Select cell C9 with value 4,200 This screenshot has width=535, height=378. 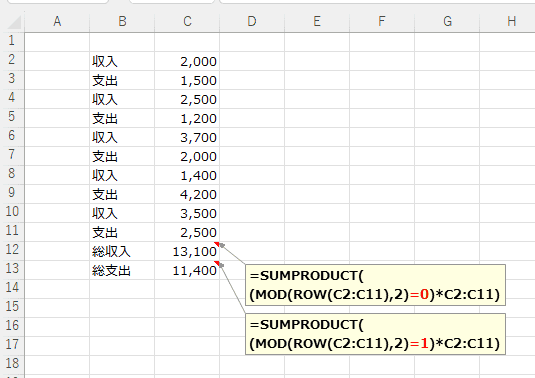[x=187, y=194]
